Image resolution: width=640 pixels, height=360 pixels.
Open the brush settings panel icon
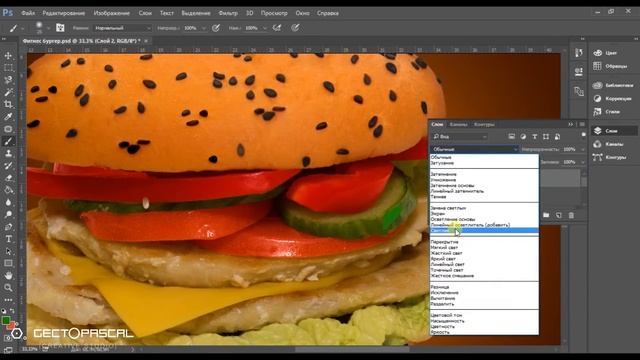coord(60,28)
